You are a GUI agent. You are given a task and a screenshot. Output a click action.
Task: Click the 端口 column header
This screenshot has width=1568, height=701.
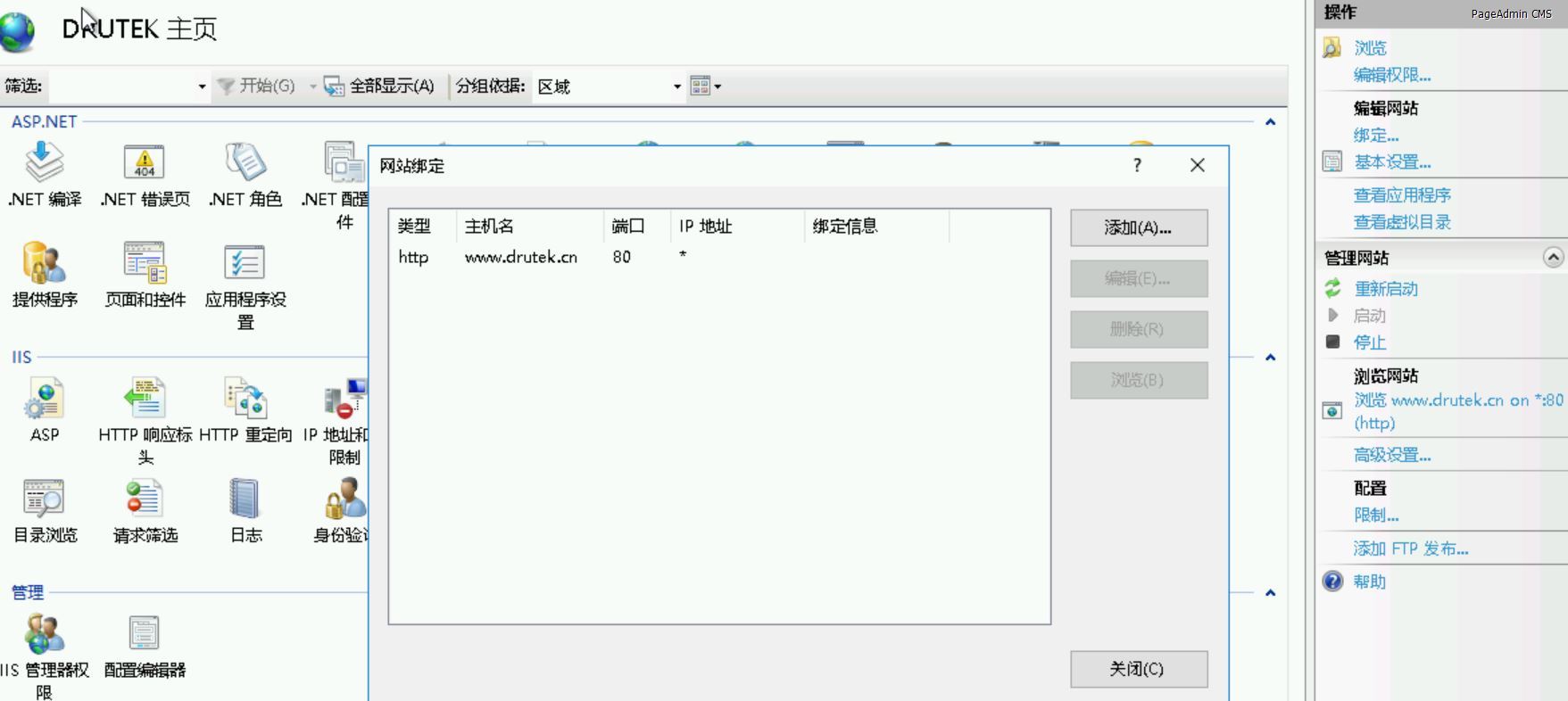[637, 227]
